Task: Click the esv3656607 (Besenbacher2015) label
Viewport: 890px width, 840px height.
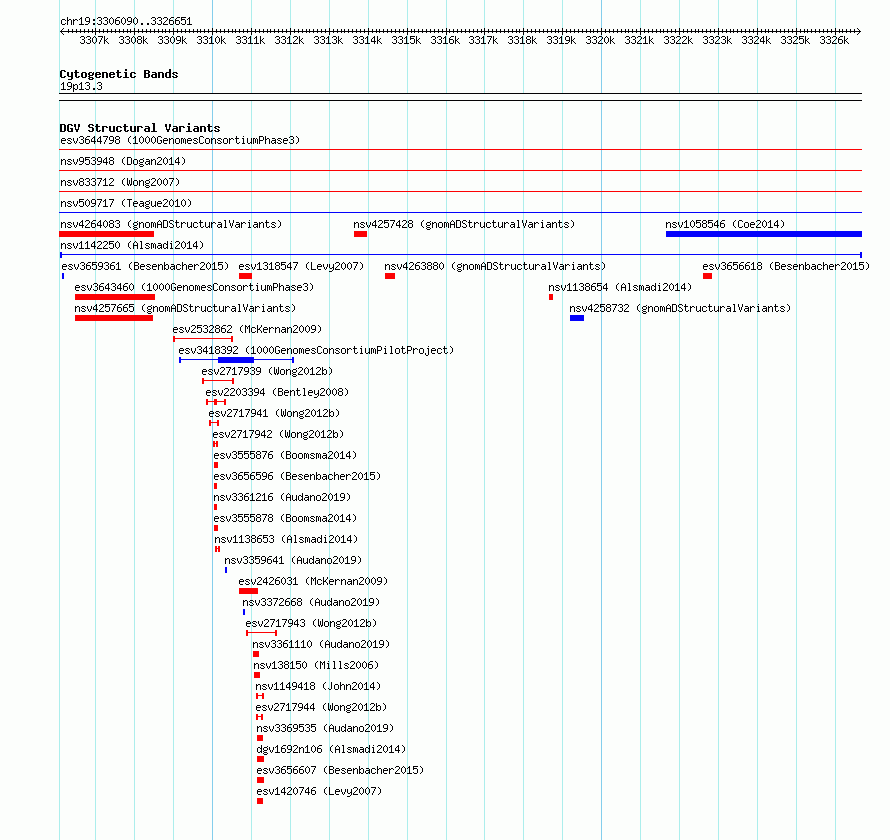Action: click(340, 770)
